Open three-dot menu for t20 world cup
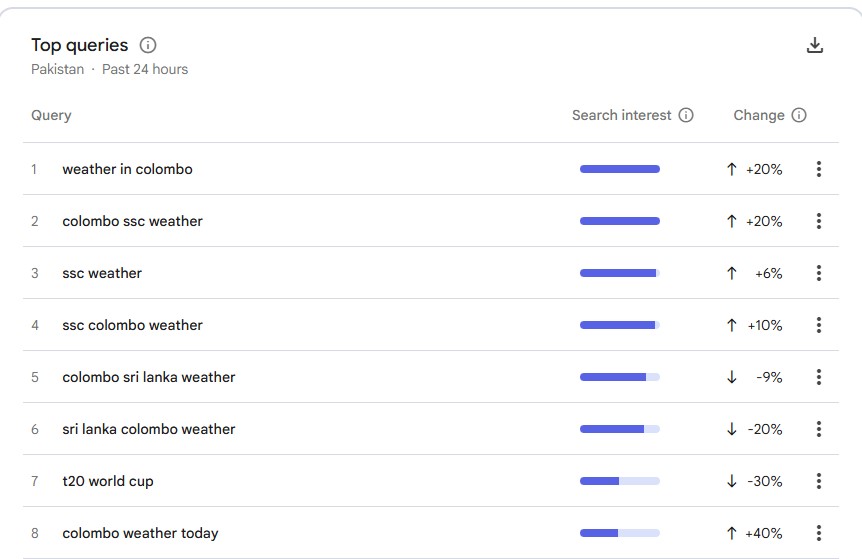The width and height of the screenshot is (862, 559). click(x=818, y=481)
